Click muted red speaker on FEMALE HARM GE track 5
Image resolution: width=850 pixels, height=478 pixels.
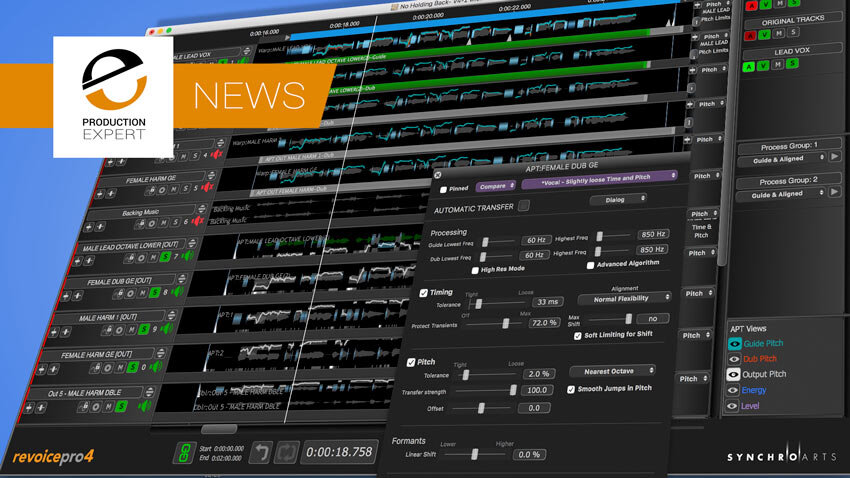(208, 188)
